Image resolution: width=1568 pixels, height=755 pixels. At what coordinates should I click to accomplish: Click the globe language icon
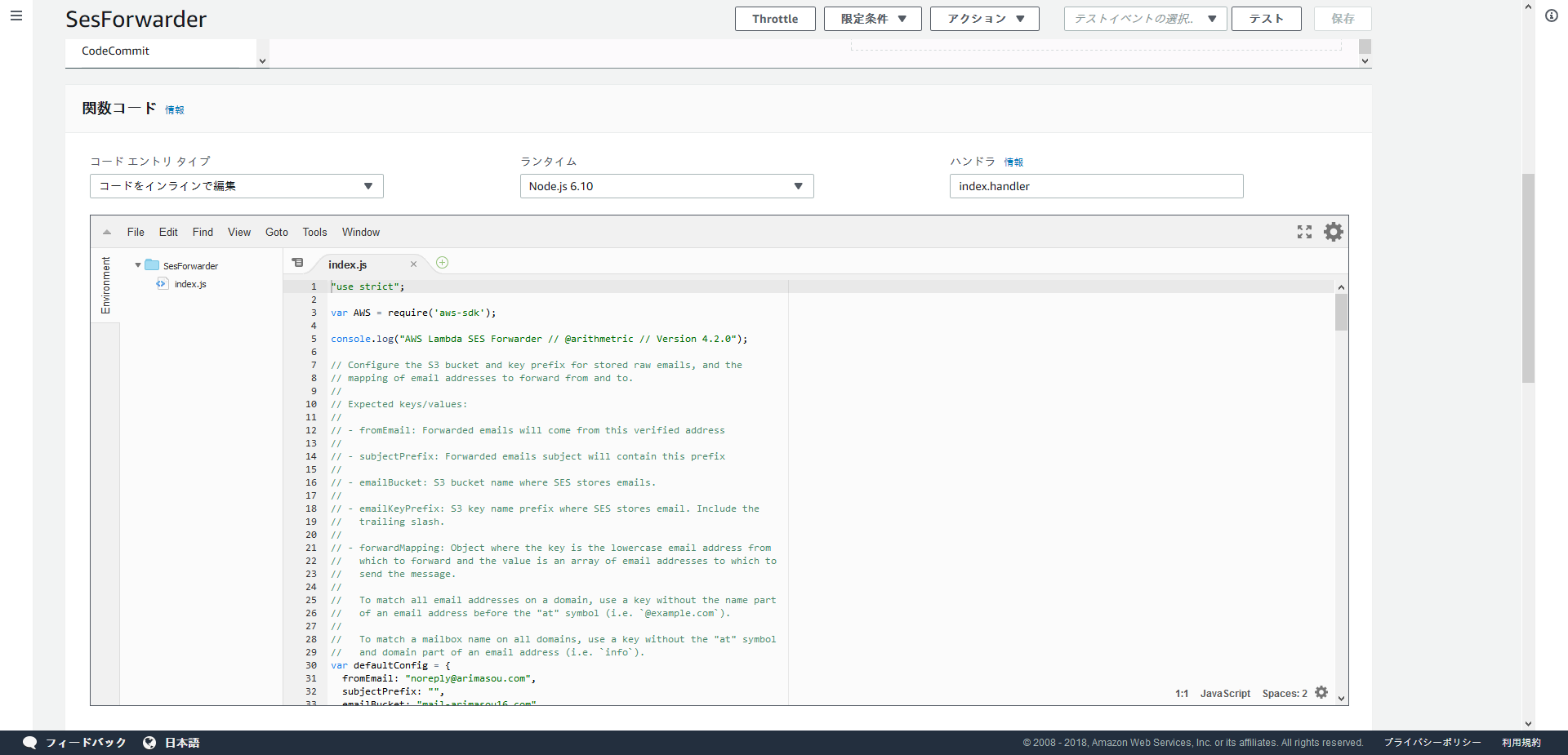pyautogui.click(x=149, y=743)
